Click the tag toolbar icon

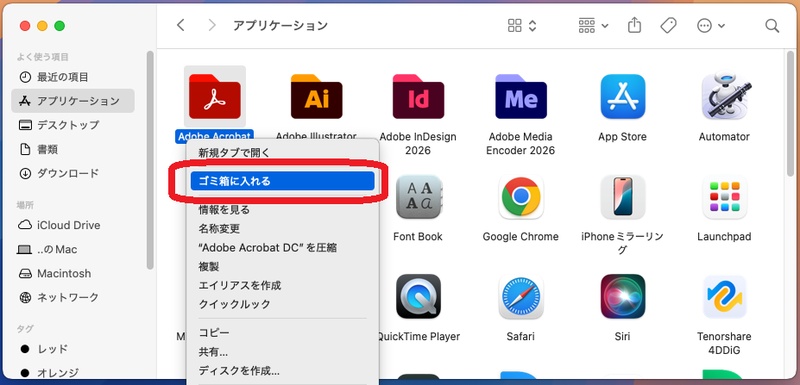click(x=668, y=25)
